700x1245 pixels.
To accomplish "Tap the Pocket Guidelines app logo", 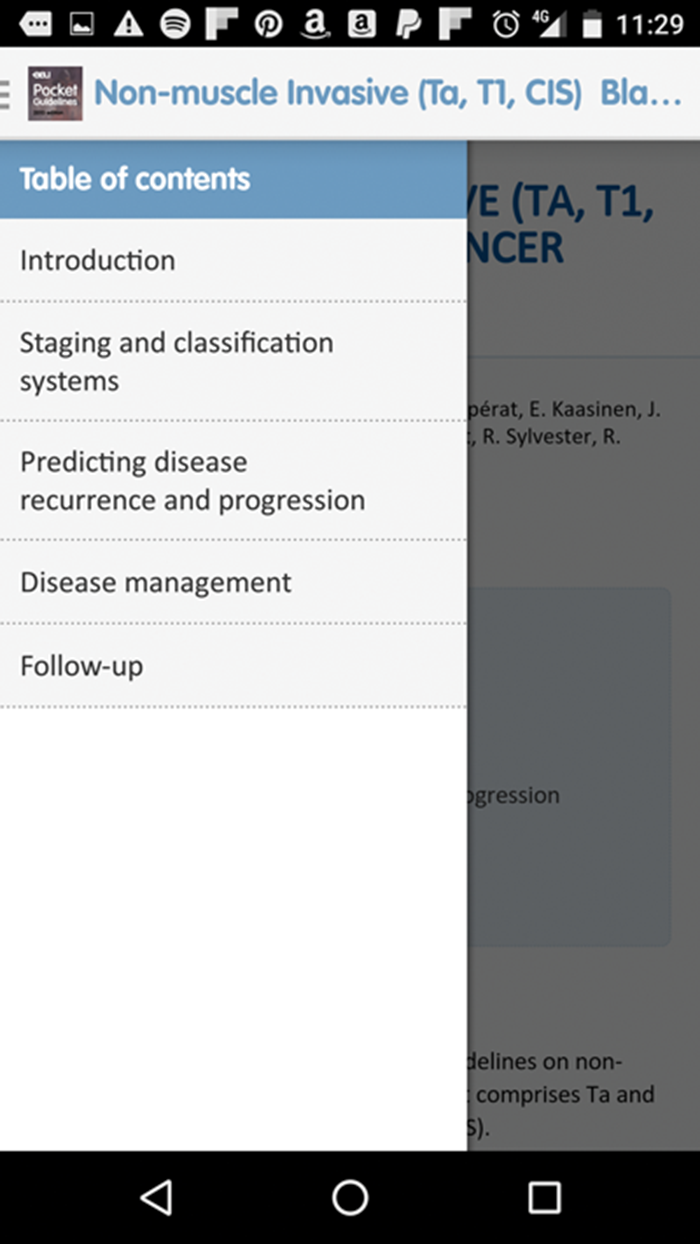I will pyautogui.click(x=55, y=93).
